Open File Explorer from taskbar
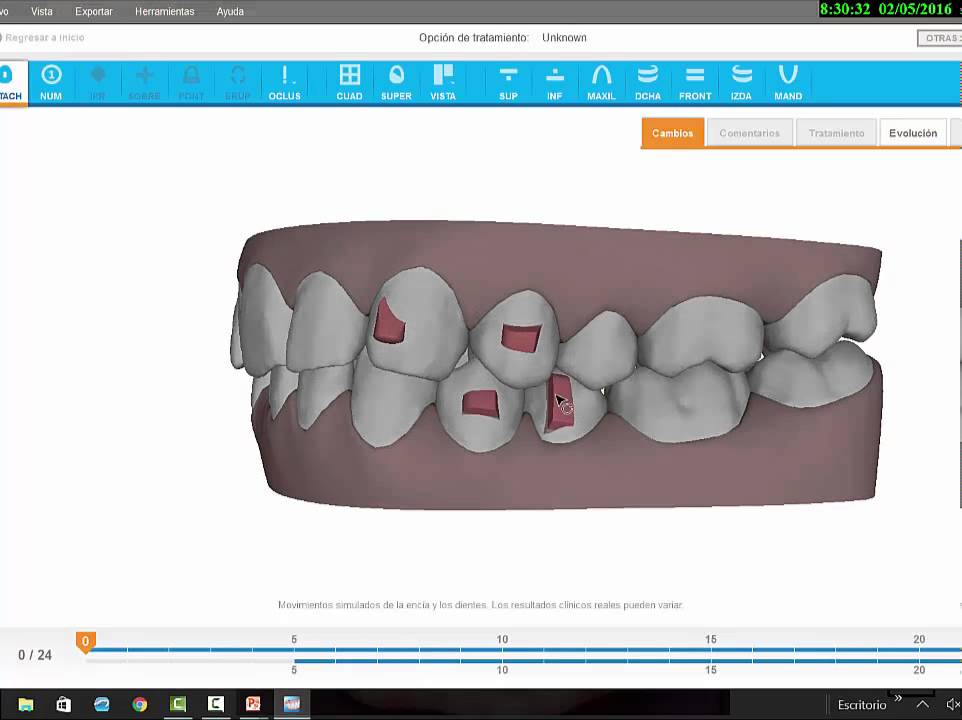 tap(25, 704)
